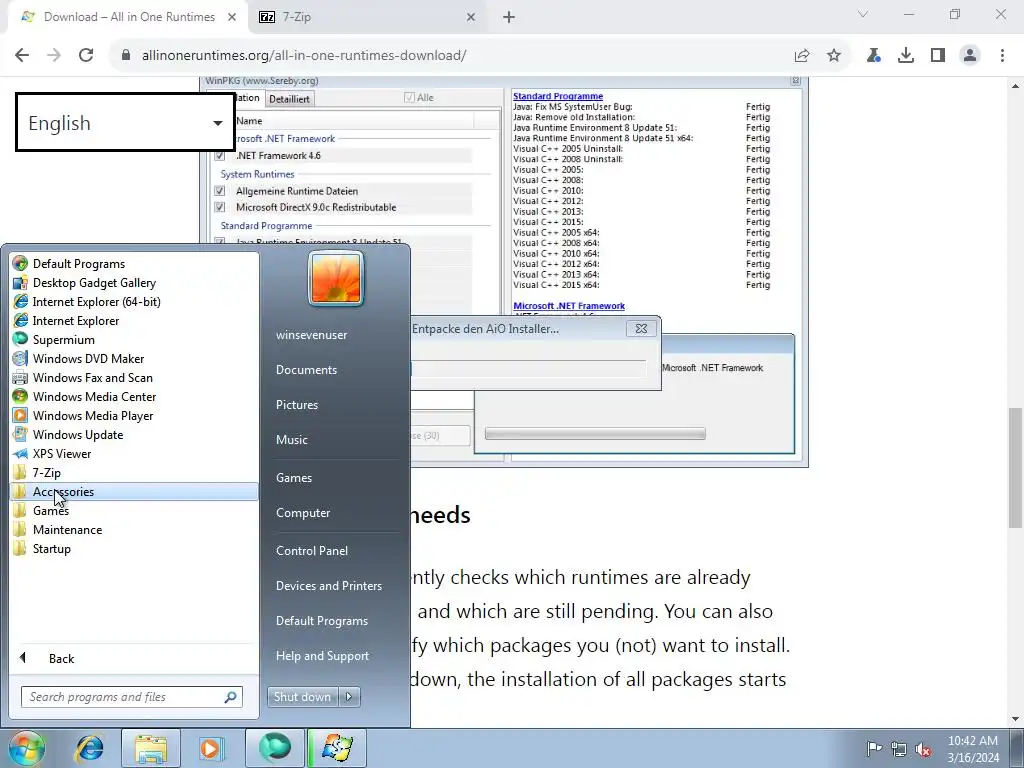Open Default Programs in right pane
Image resolution: width=1024 pixels, height=768 pixels.
pyautogui.click(x=322, y=620)
